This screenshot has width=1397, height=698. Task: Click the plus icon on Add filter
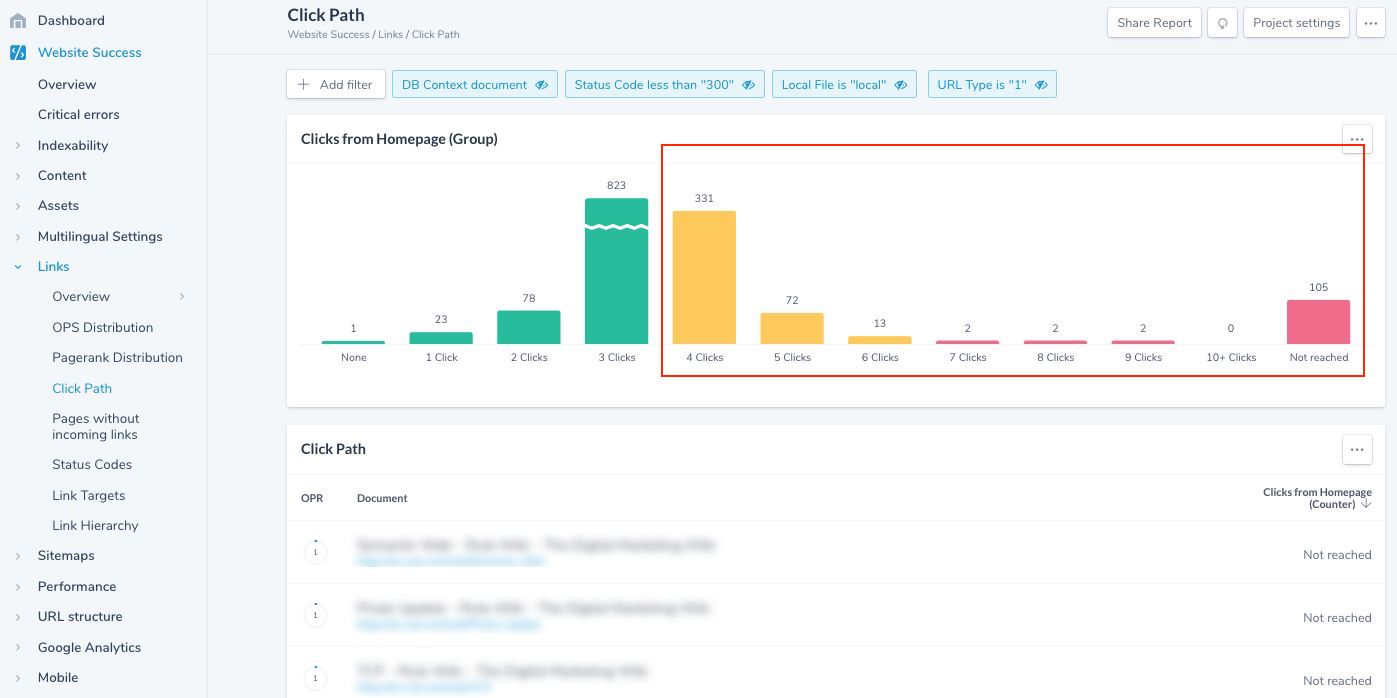pyautogui.click(x=303, y=84)
